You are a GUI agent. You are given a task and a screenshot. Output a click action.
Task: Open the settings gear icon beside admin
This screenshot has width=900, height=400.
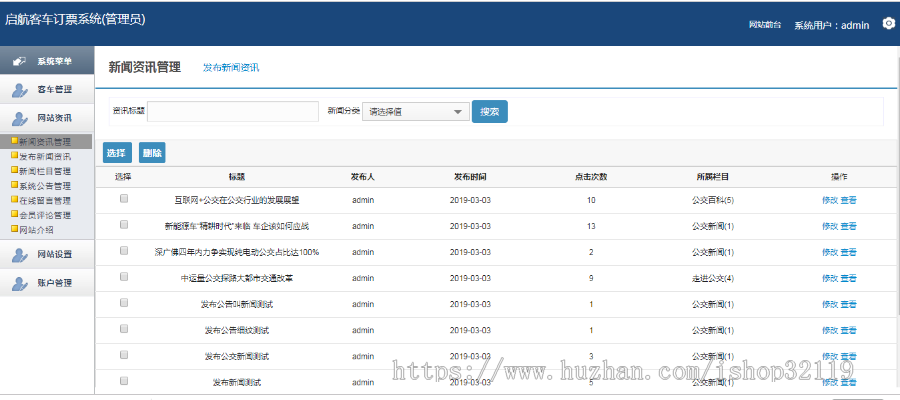(889, 24)
